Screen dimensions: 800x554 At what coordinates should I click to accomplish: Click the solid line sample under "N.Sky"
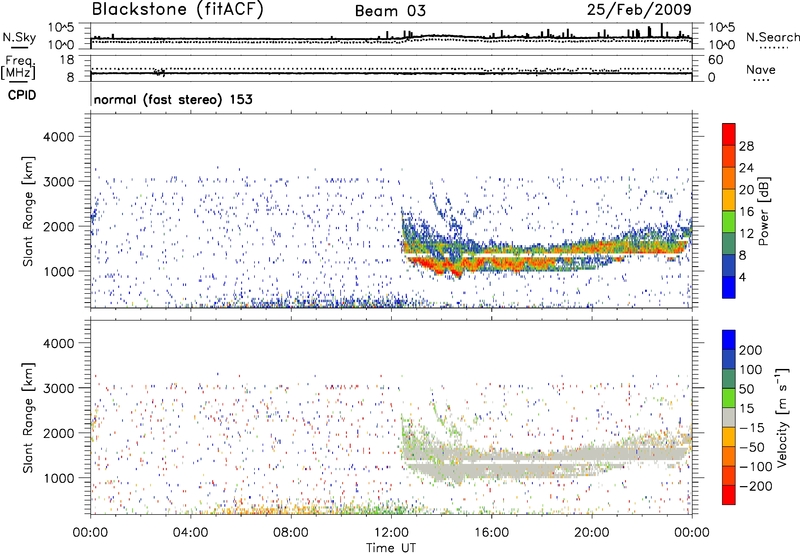pyautogui.click(x=19, y=48)
